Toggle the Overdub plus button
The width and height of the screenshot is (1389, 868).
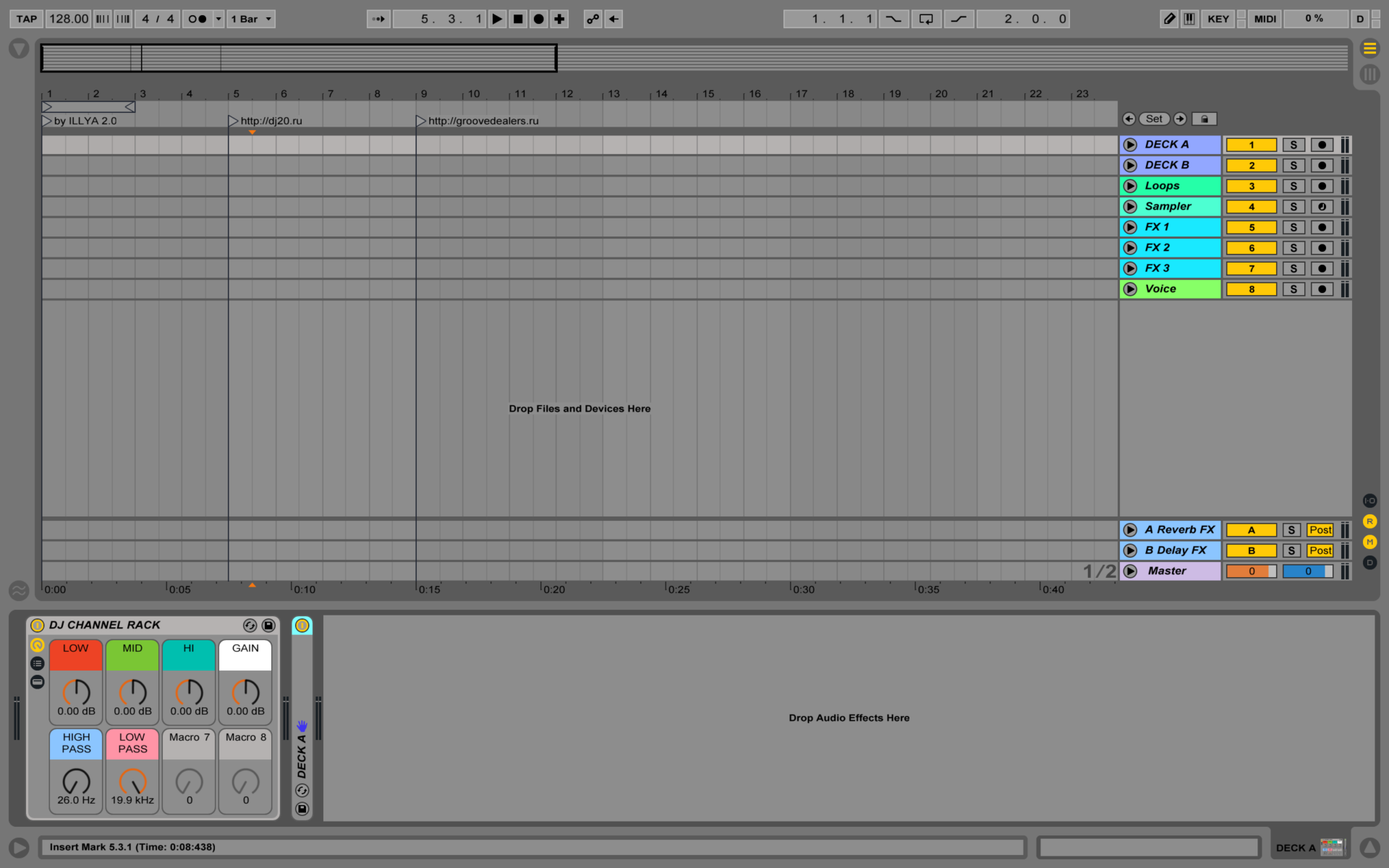[x=560, y=19]
